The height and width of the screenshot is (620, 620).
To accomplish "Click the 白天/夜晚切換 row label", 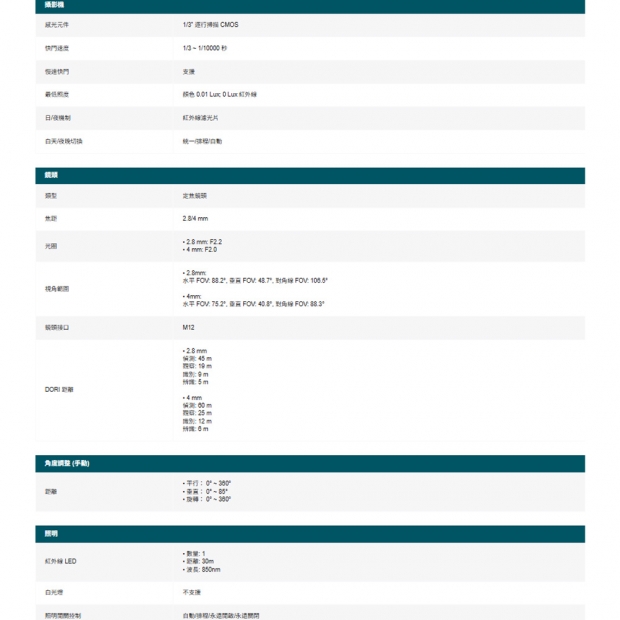I will [64, 141].
